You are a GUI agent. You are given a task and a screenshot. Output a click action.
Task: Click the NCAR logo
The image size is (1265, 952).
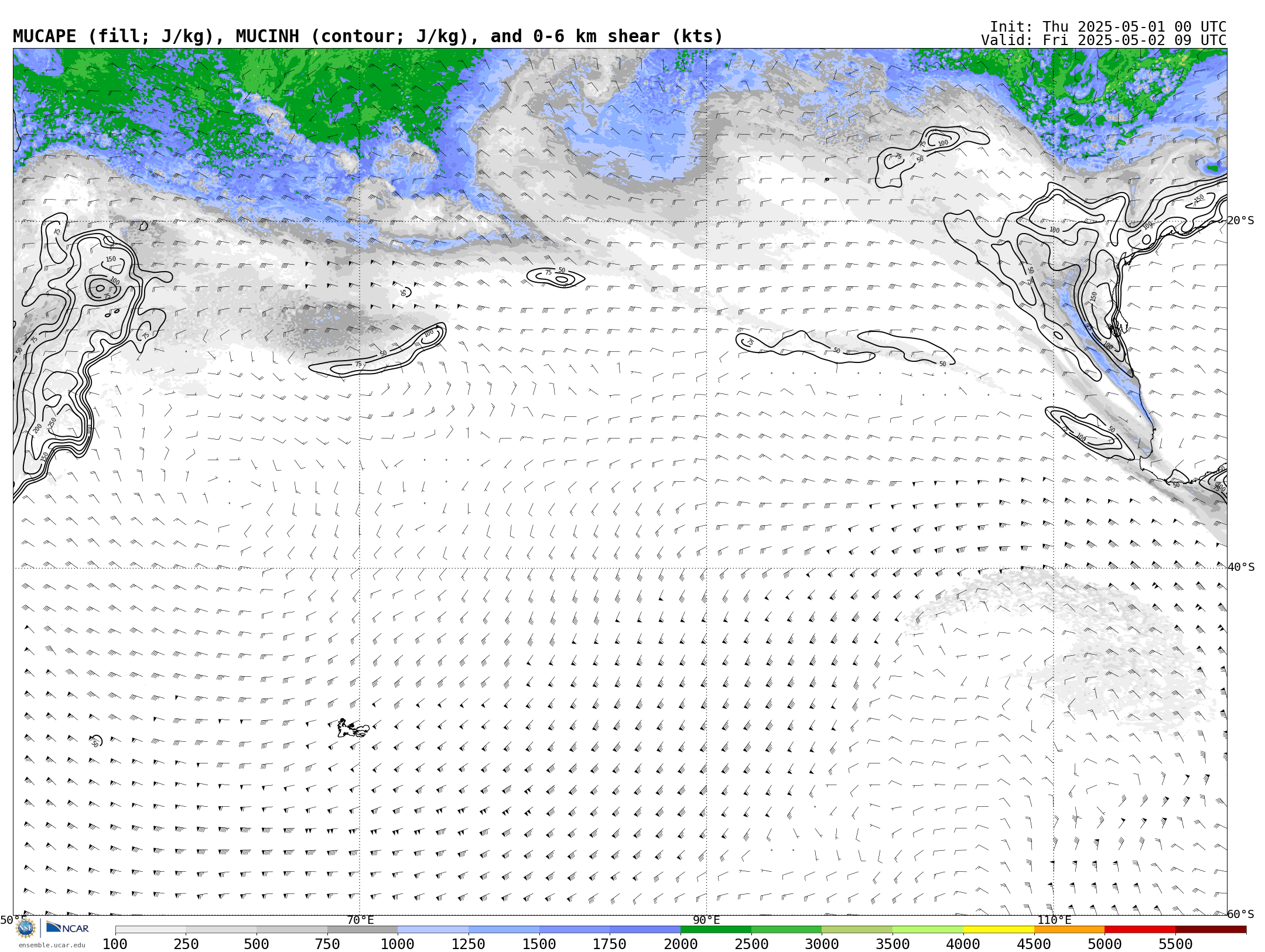pyautogui.click(x=67, y=927)
